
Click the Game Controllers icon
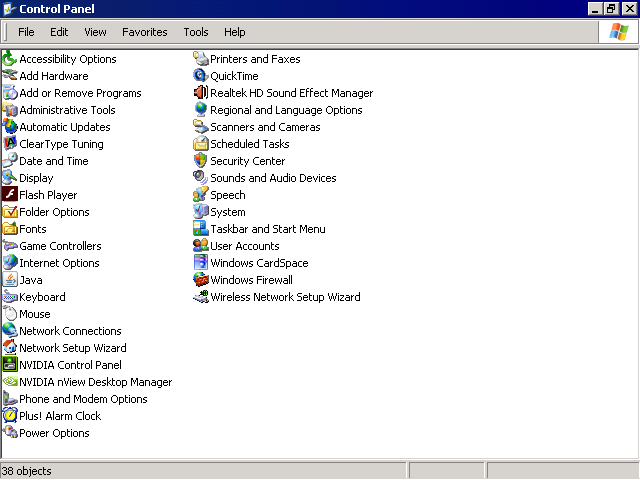[x=10, y=246]
